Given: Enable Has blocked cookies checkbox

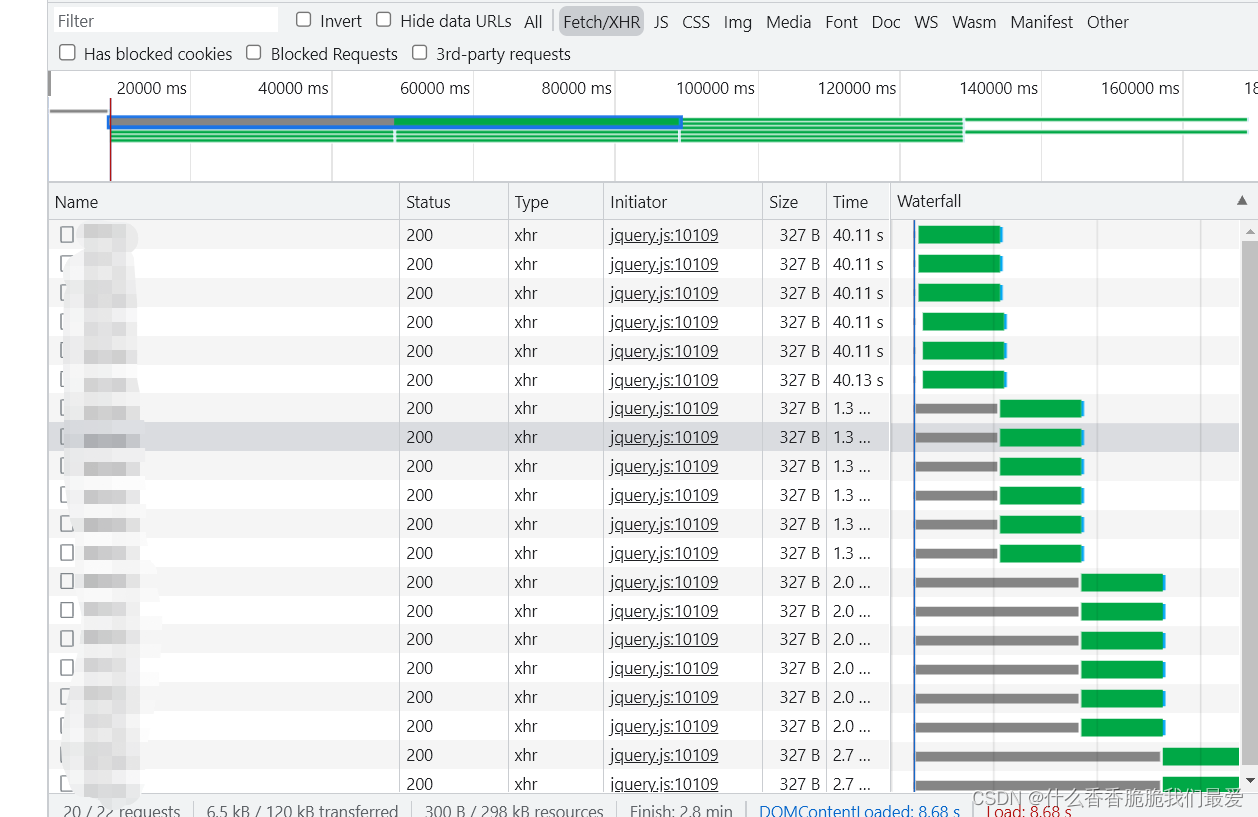Looking at the screenshot, I should [68, 53].
